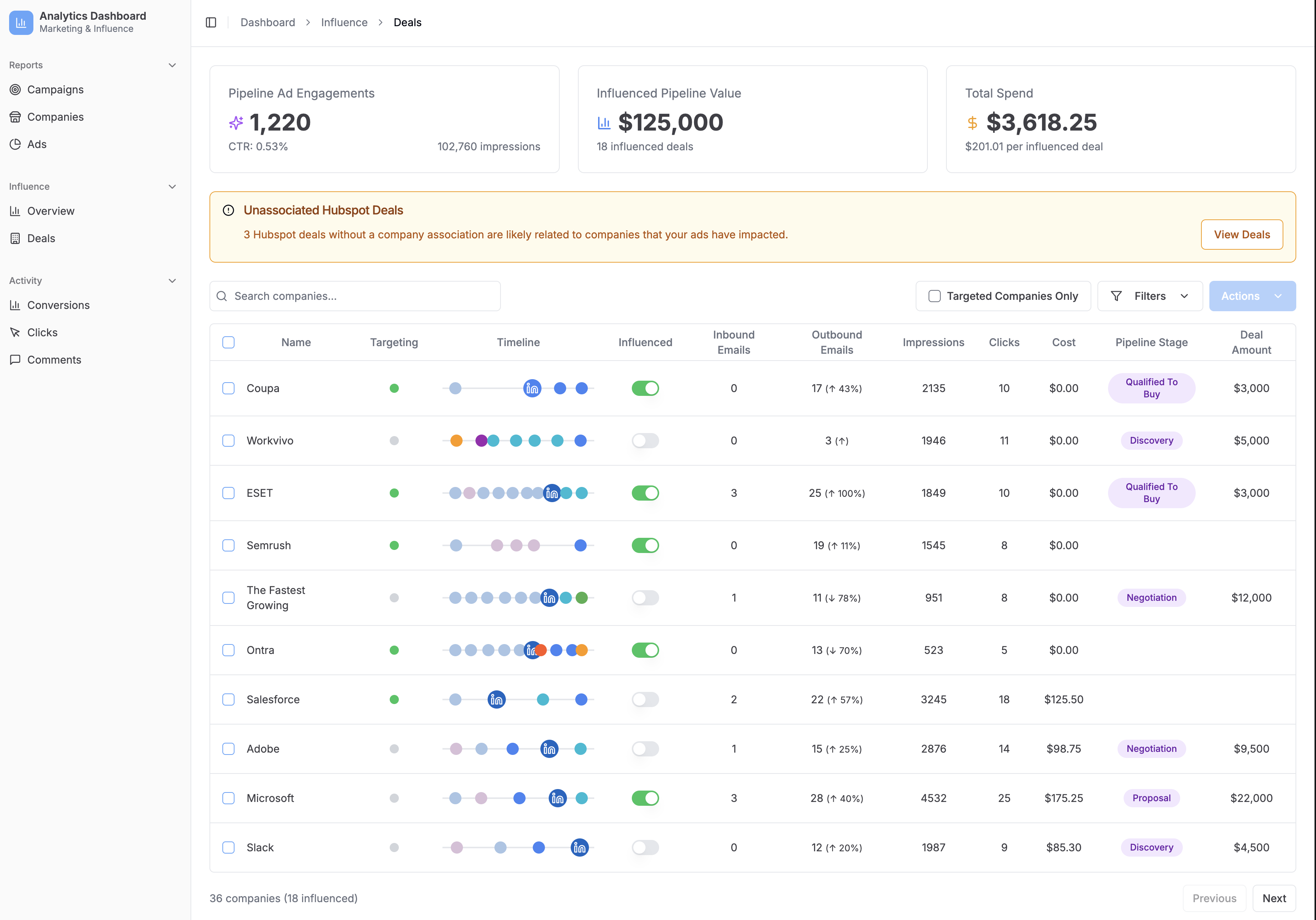Click the Analytics Dashboard logo icon
Viewport: 1316px width, 920px height.
click(21, 22)
